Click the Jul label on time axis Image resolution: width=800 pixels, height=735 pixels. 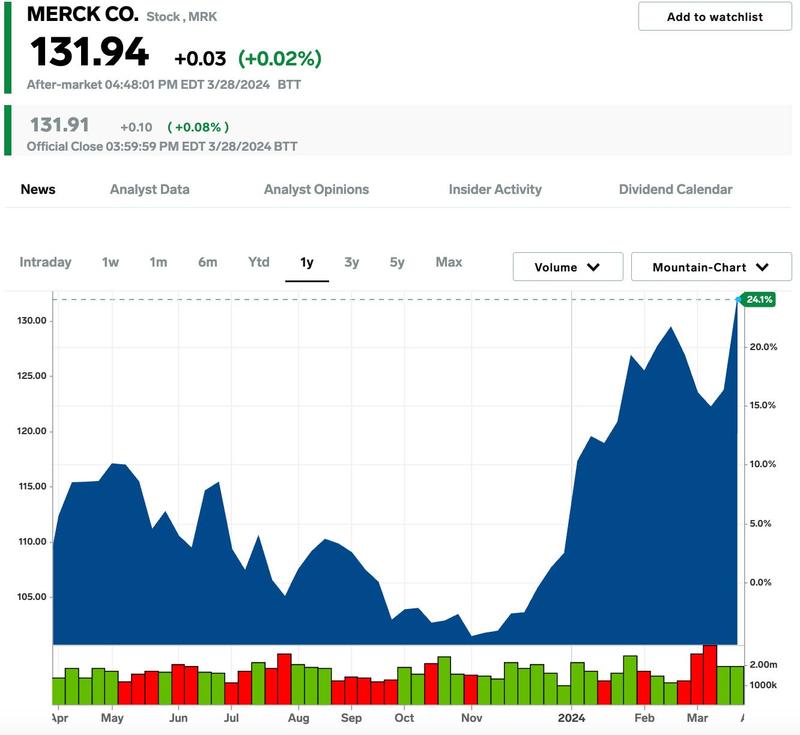pos(231,718)
